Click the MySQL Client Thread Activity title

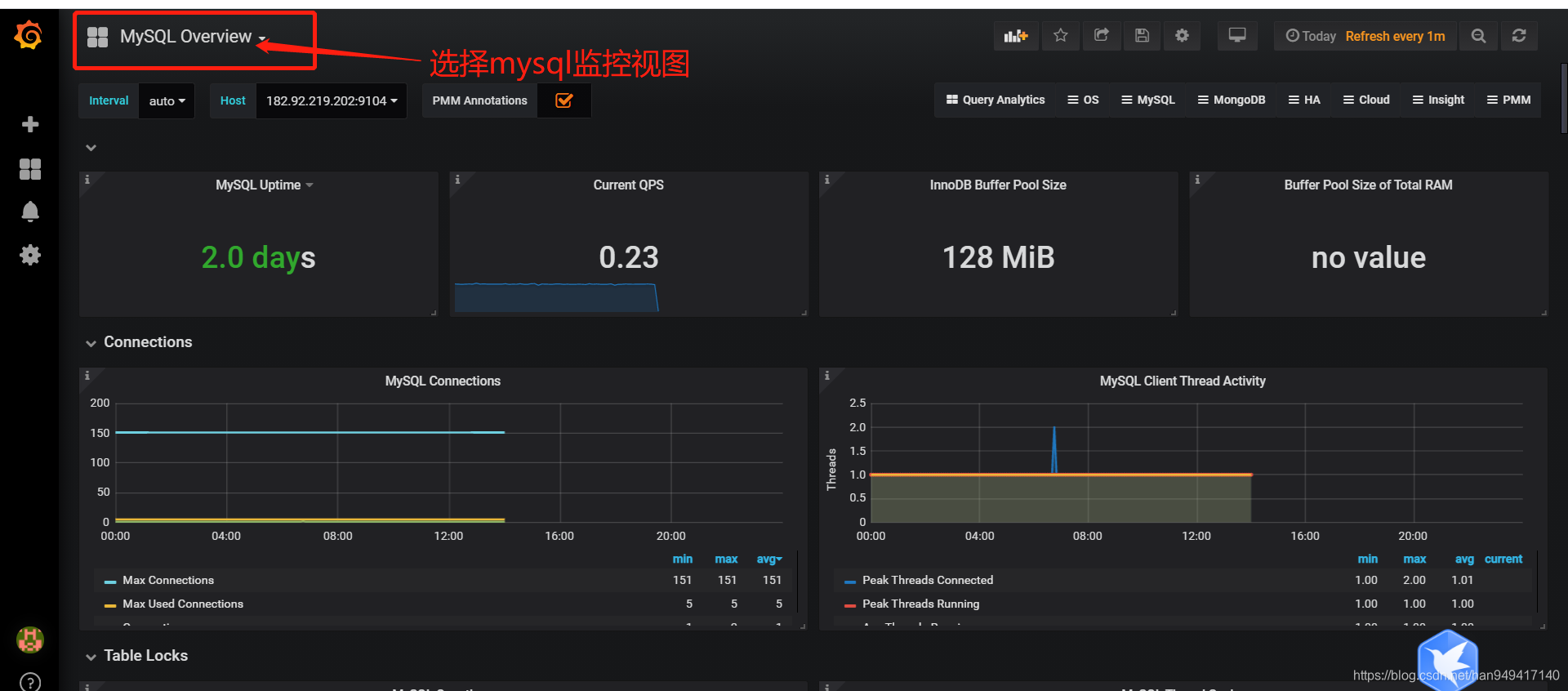click(1183, 381)
